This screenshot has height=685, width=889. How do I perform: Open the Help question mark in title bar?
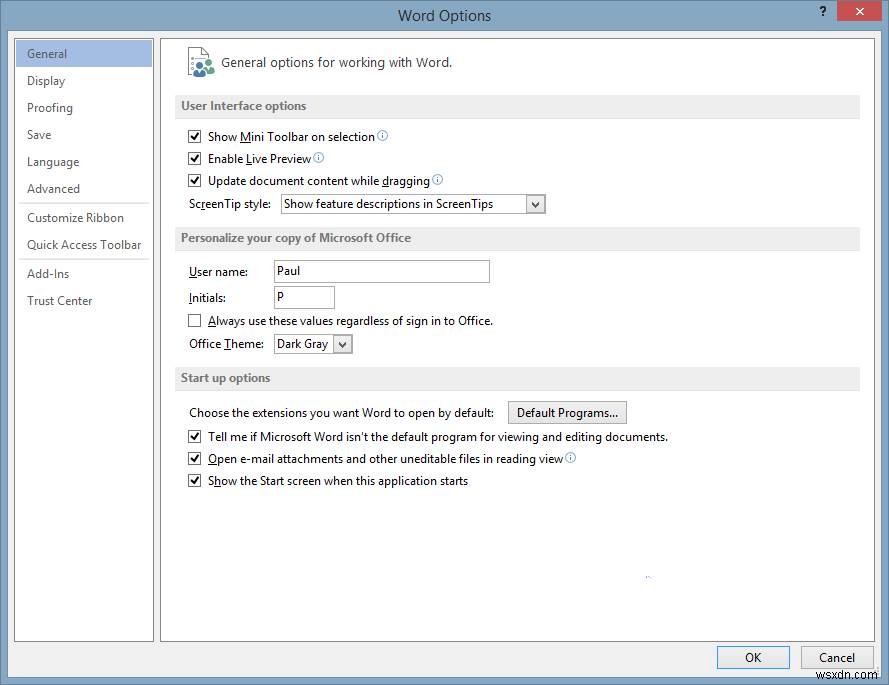[x=823, y=11]
